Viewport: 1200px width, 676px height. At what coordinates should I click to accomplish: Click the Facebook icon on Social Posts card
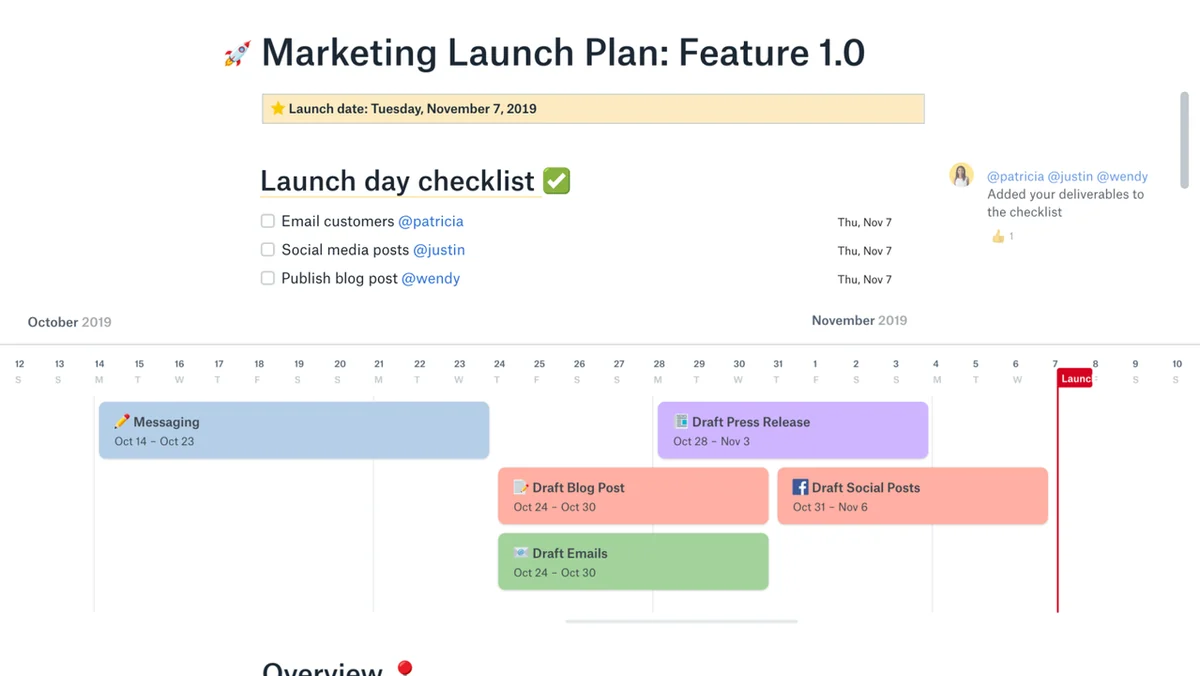(800, 487)
